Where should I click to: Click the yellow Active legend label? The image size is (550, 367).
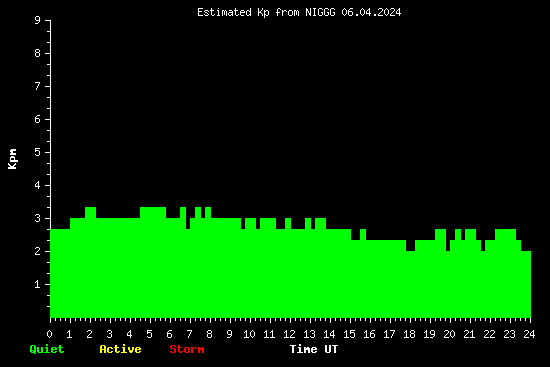click(x=120, y=349)
